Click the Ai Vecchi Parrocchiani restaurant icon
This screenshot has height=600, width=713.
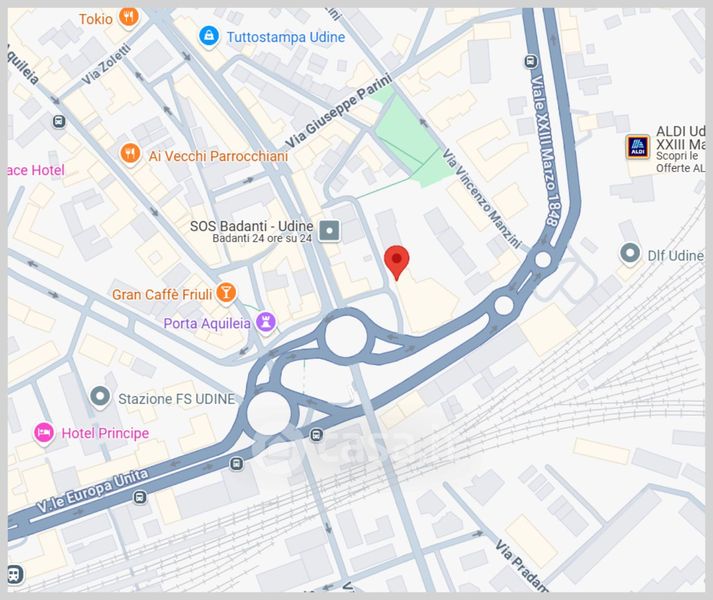[130, 154]
